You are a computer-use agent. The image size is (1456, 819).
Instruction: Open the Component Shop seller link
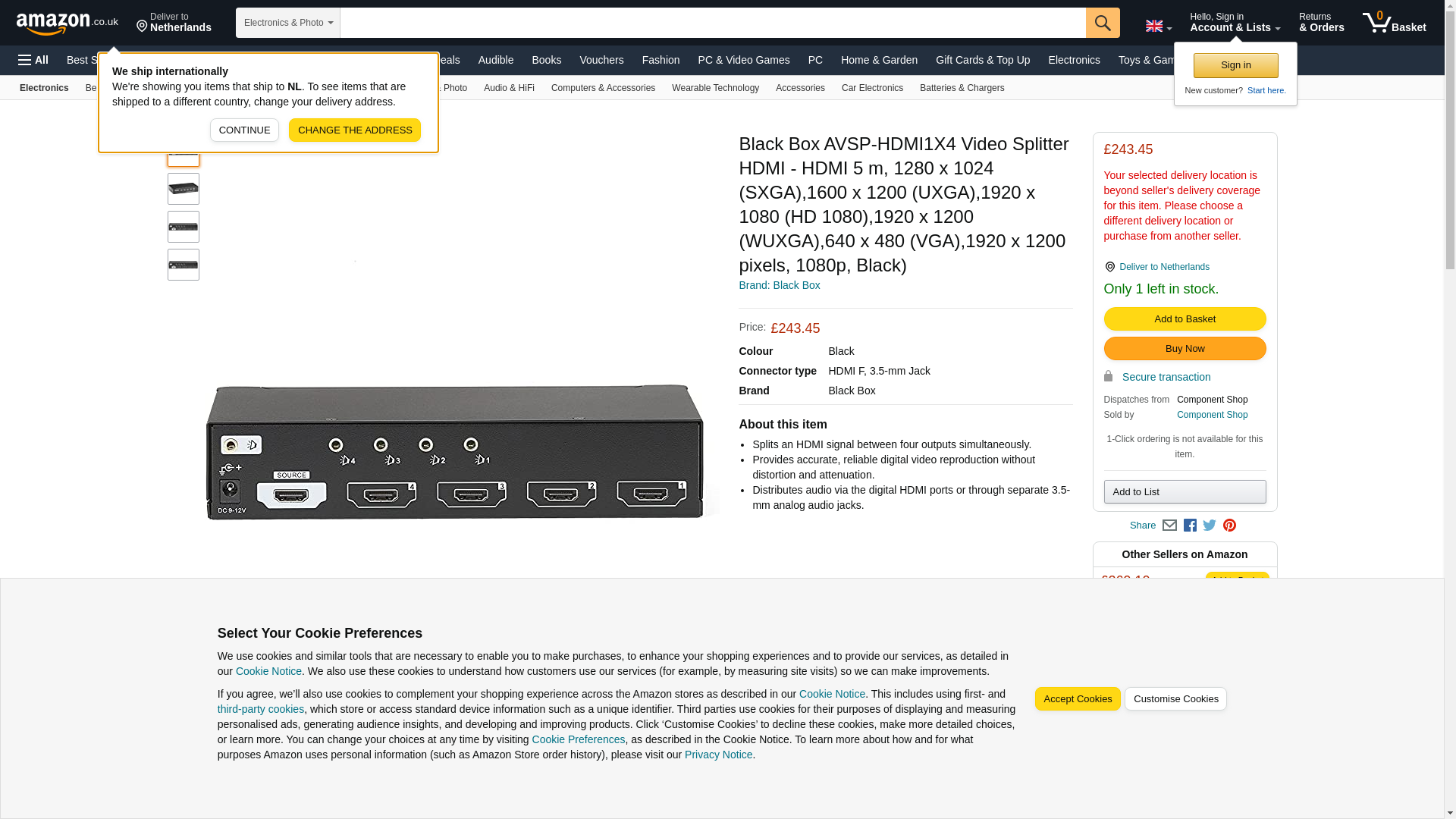[x=1212, y=415]
